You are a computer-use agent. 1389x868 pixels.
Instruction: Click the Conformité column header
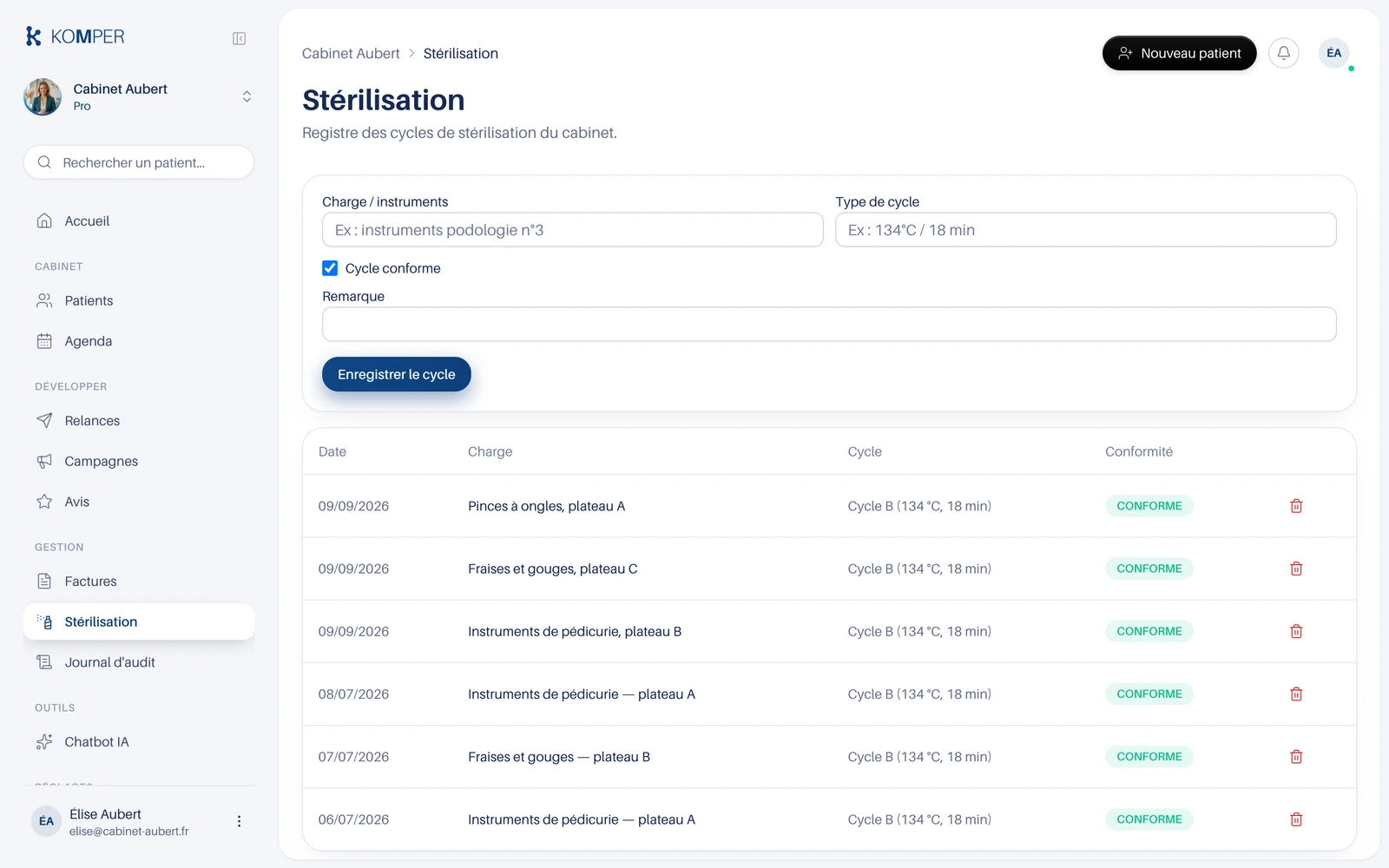[1139, 451]
